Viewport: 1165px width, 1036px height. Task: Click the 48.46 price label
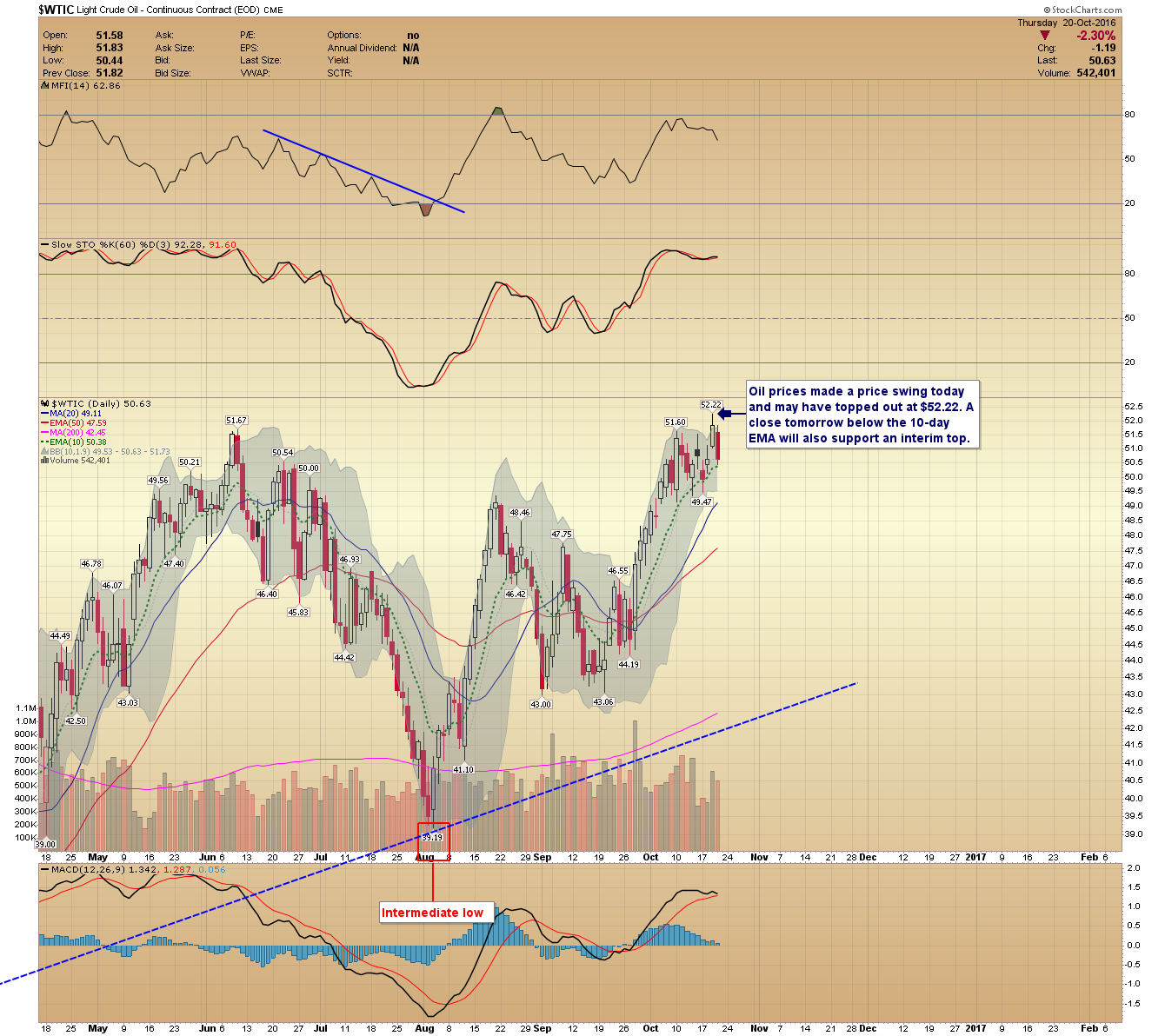tap(520, 513)
